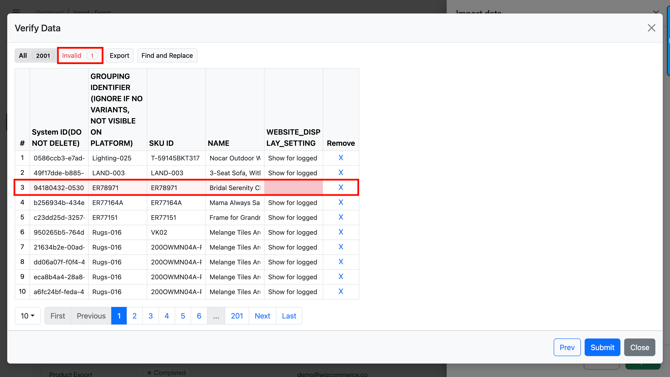The width and height of the screenshot is (670, 377).
Task: Remove row 1 Lighting-025 via X
Action: pyautogui.click(x=341, y=158)
